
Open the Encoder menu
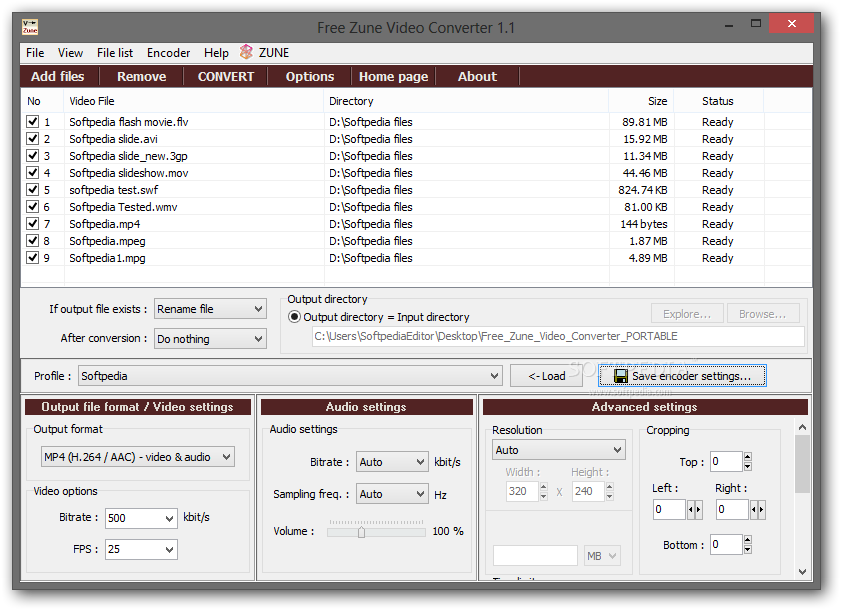(168, 53)
